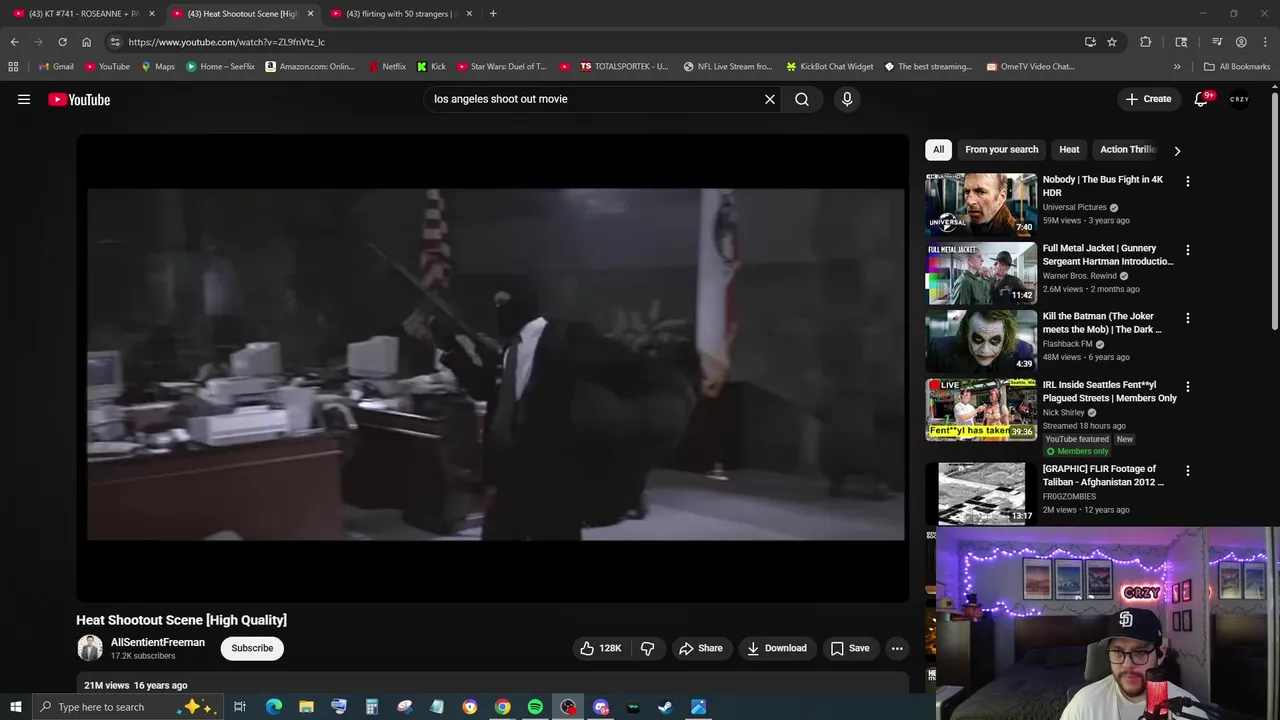1280x720 pixels.
Task: Subscribe to AllSentientFreeman
Action: (252, 648)
